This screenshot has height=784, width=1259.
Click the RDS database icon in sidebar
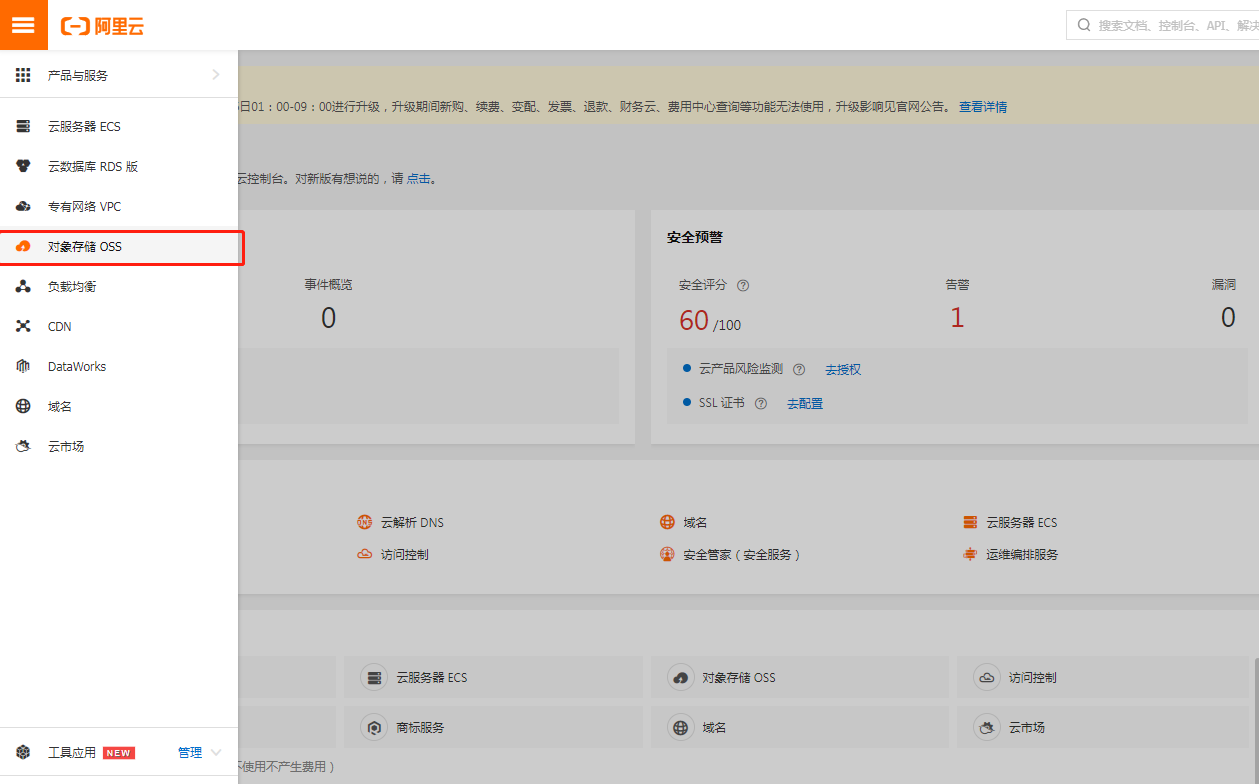23,167
